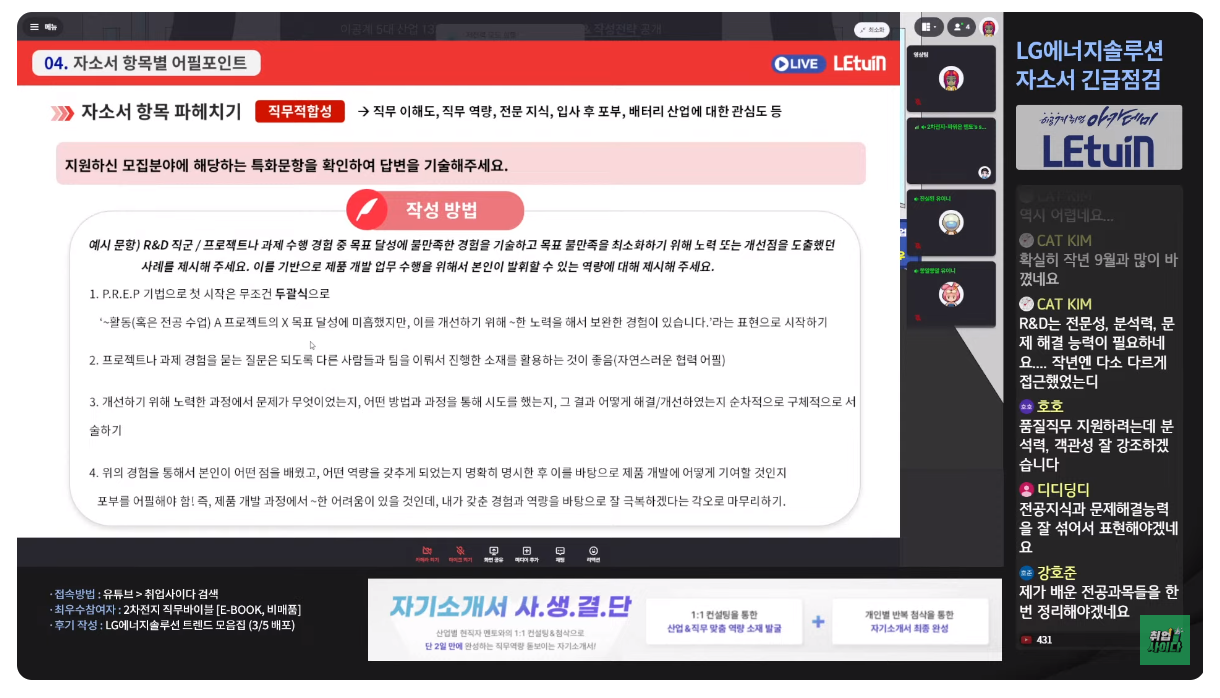Click the '제가 배운 전공과목들을' chat message

coord(1097,601)
